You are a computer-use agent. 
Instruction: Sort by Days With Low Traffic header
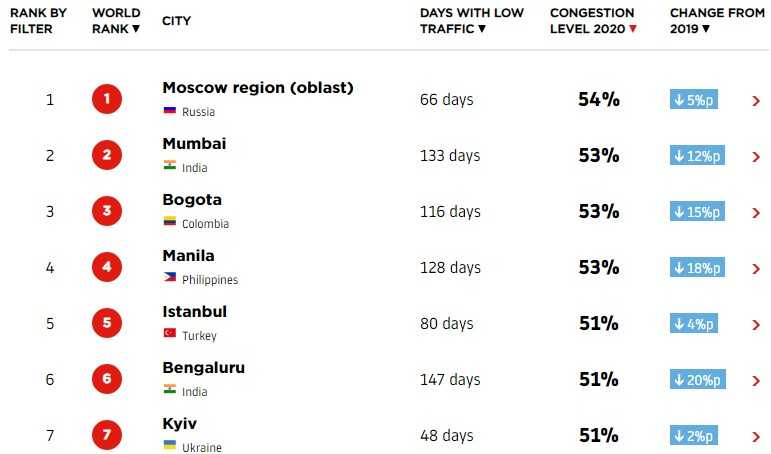click(472, 21)
